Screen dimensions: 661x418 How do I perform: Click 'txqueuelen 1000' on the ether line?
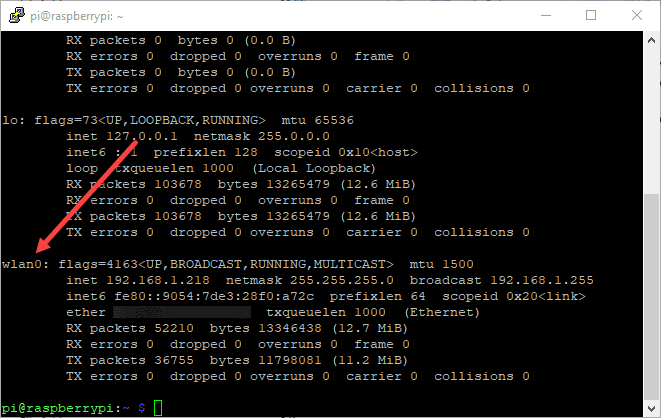(x=326, y=312)
